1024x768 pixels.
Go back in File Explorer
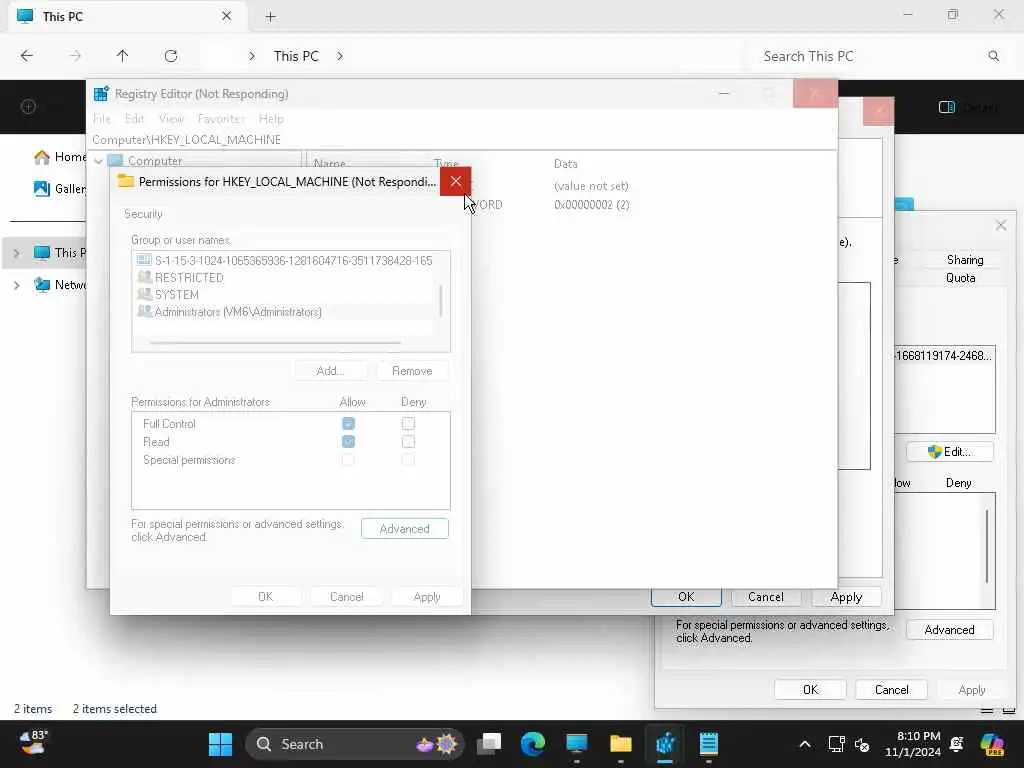tap(27, 56)
